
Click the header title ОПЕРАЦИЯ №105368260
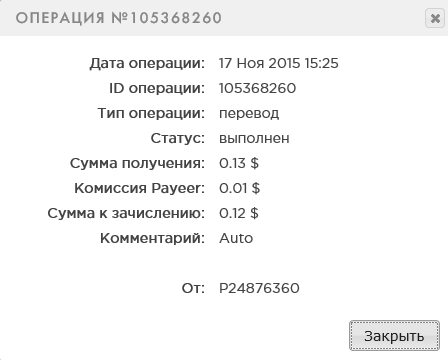[x=119, y=18]
